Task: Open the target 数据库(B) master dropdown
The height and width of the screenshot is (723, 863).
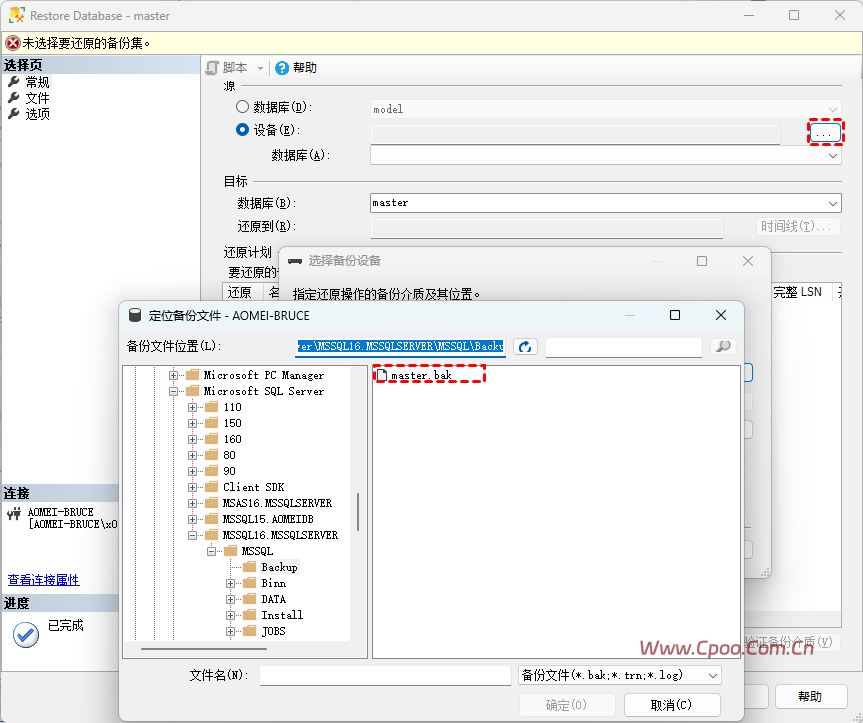Action: [833, 203]
